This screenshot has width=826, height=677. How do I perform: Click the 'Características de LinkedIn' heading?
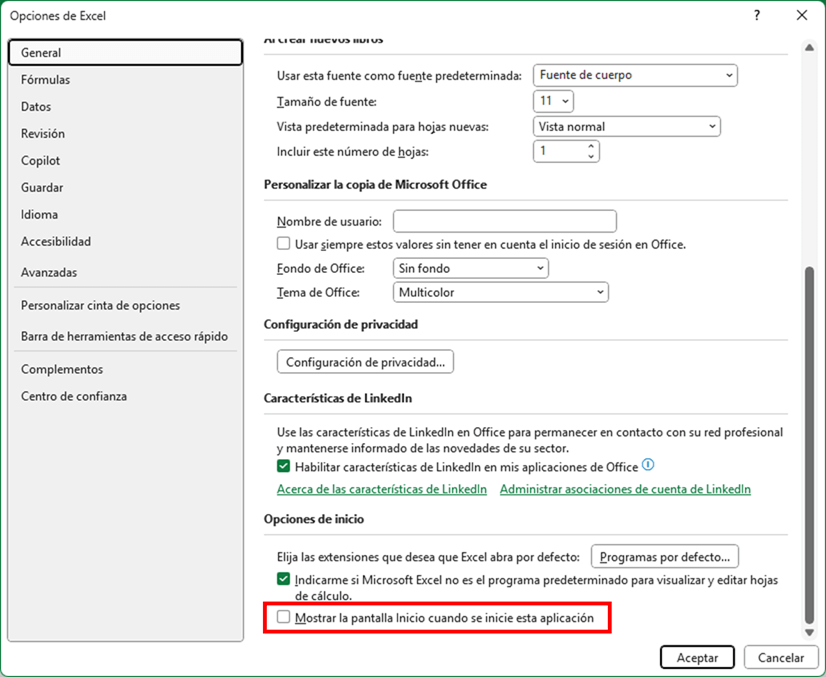(338, 398)
